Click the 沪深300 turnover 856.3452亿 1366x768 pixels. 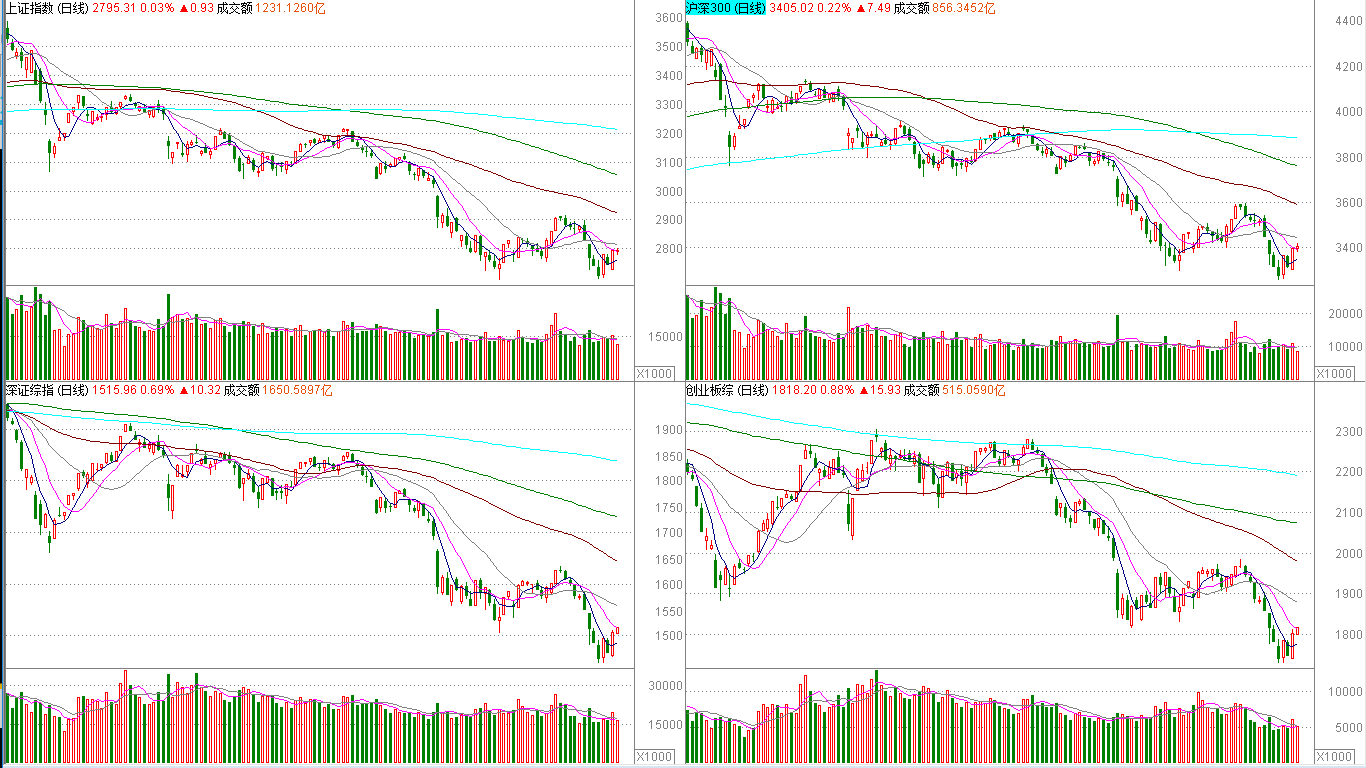[x=966, y=8]
